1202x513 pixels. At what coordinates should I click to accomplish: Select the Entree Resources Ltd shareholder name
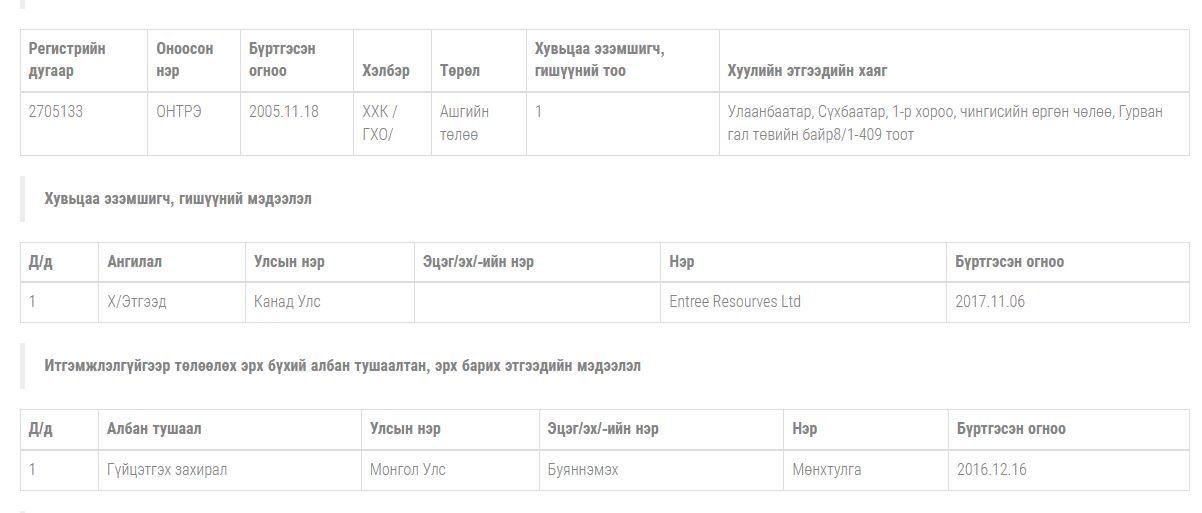[735, 302]
